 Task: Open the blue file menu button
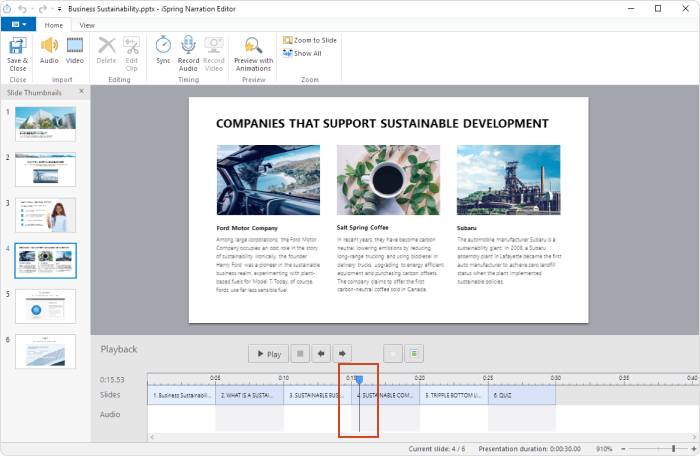click(18, 25)
